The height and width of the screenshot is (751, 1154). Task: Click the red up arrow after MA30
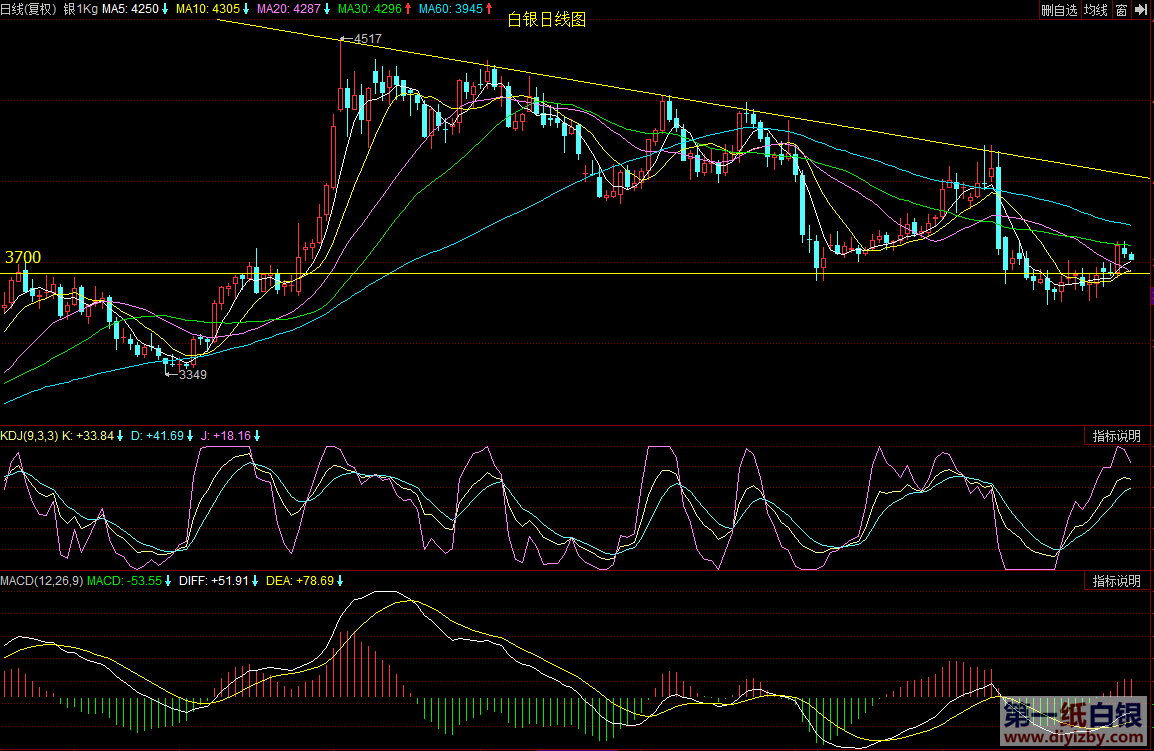tap(407, 9)
